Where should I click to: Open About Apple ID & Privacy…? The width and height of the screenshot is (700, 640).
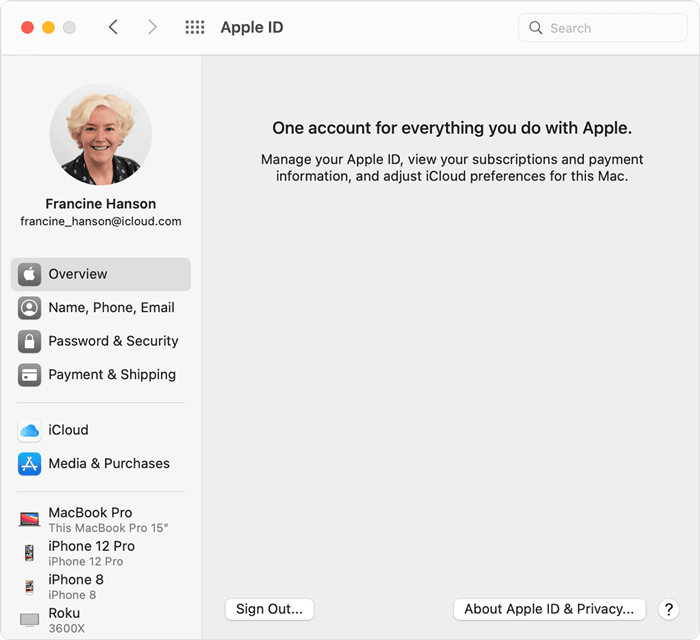(549, 609)
